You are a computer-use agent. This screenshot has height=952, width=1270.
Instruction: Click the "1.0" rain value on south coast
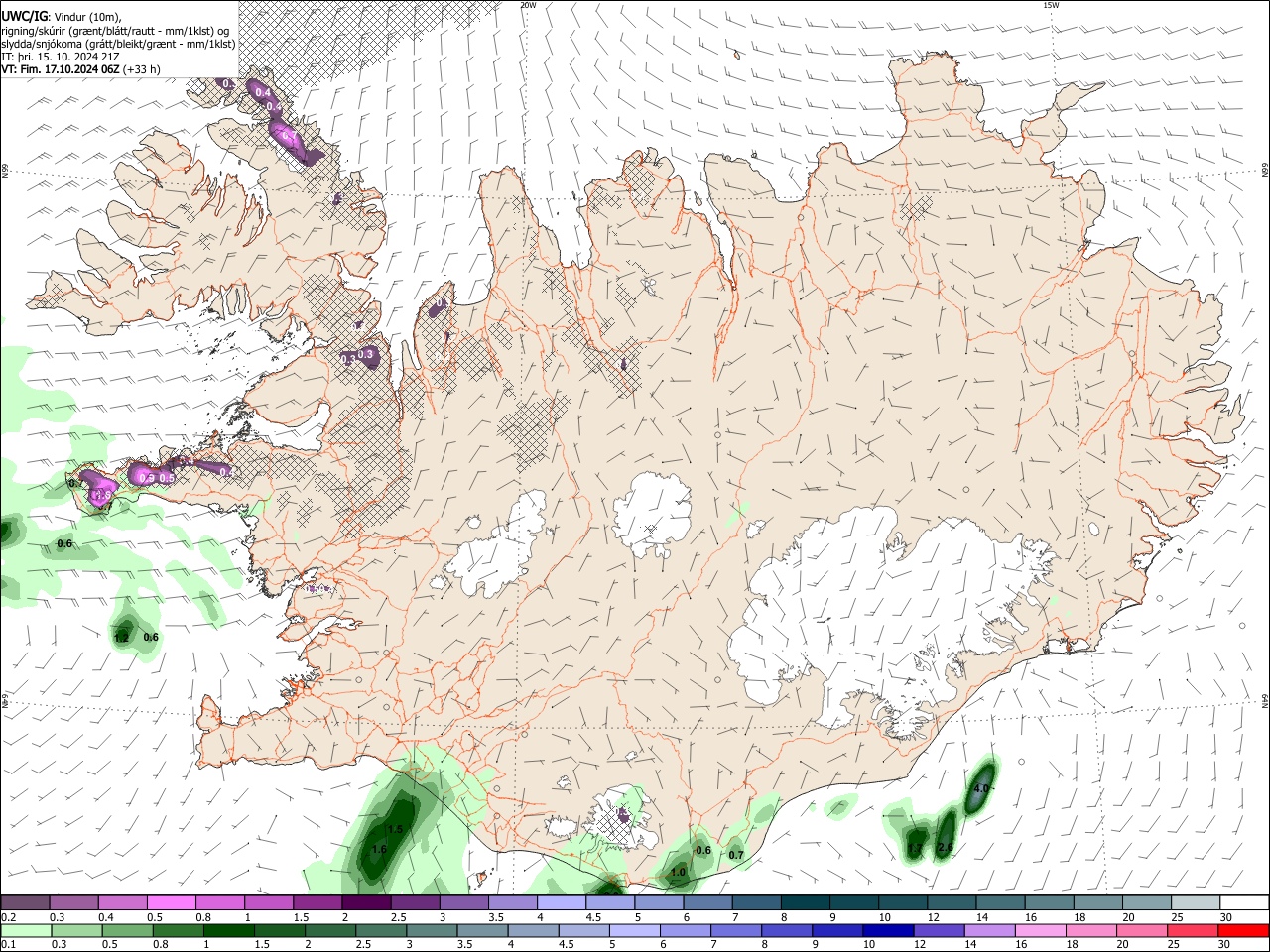coord(678,872)
